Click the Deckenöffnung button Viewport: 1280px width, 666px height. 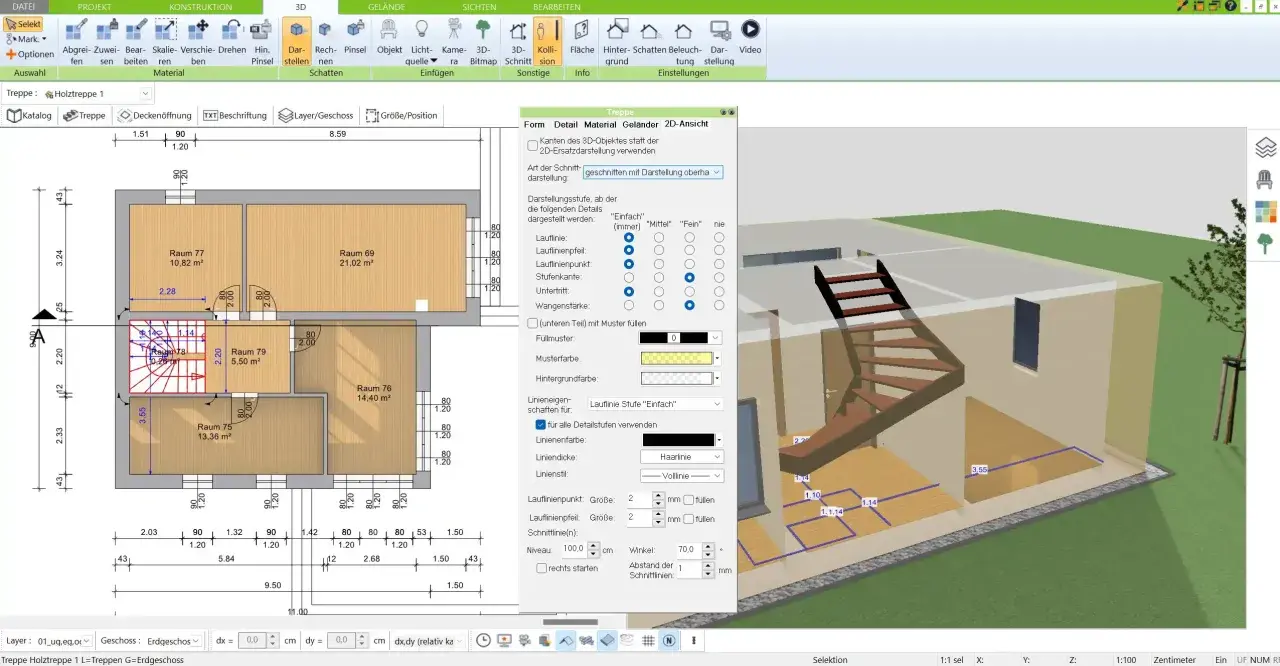154,115
